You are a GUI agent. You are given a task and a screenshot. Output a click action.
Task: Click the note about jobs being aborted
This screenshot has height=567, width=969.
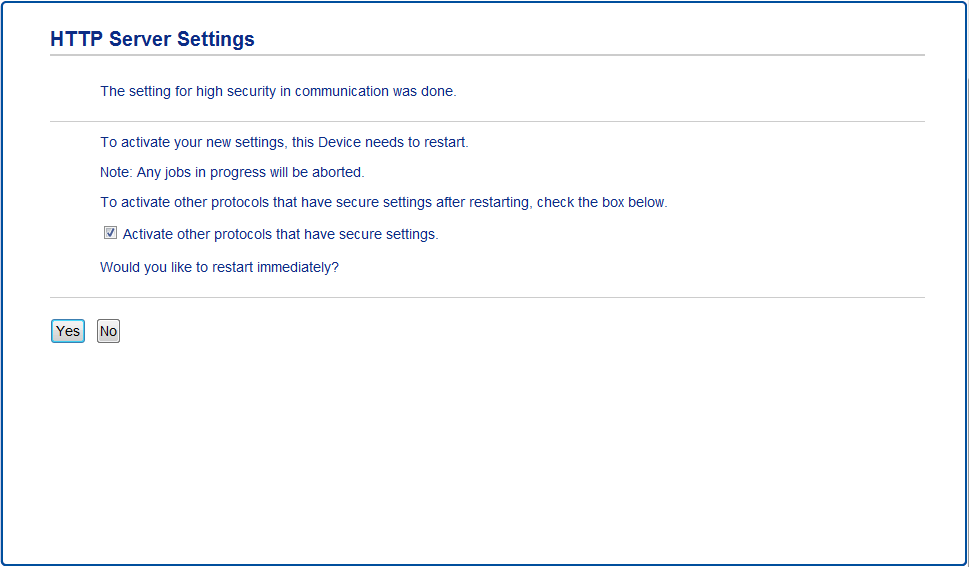(232, 172)
